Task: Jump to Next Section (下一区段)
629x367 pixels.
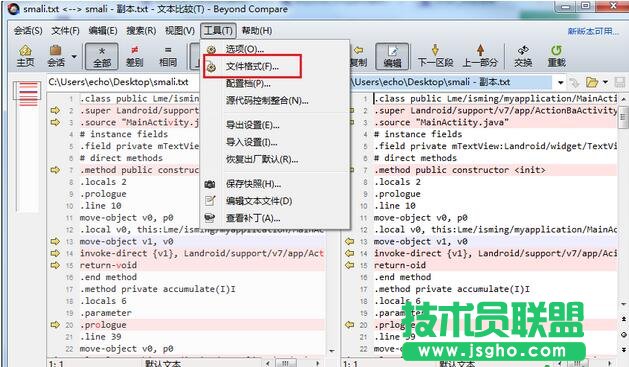Action: 435,56
